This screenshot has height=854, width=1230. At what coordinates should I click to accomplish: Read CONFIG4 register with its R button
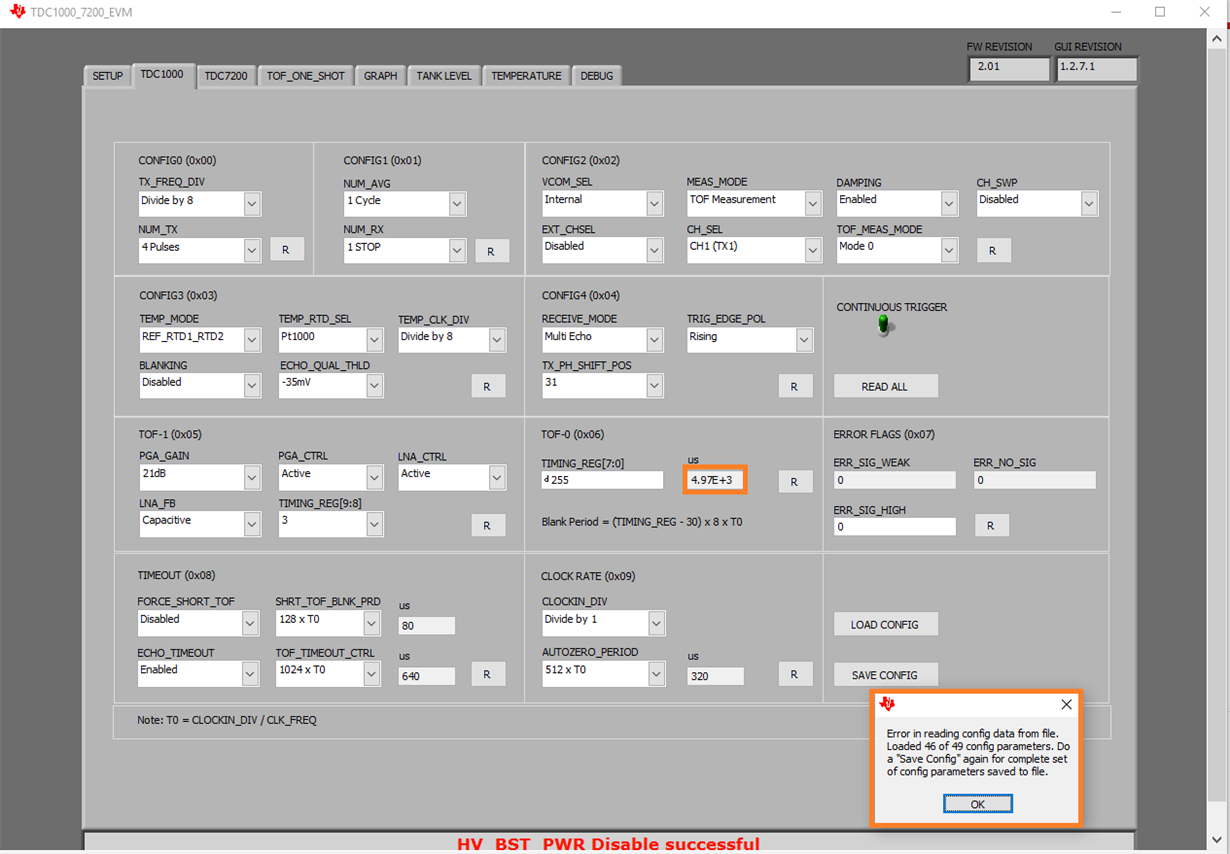click(x=795, y=386)
